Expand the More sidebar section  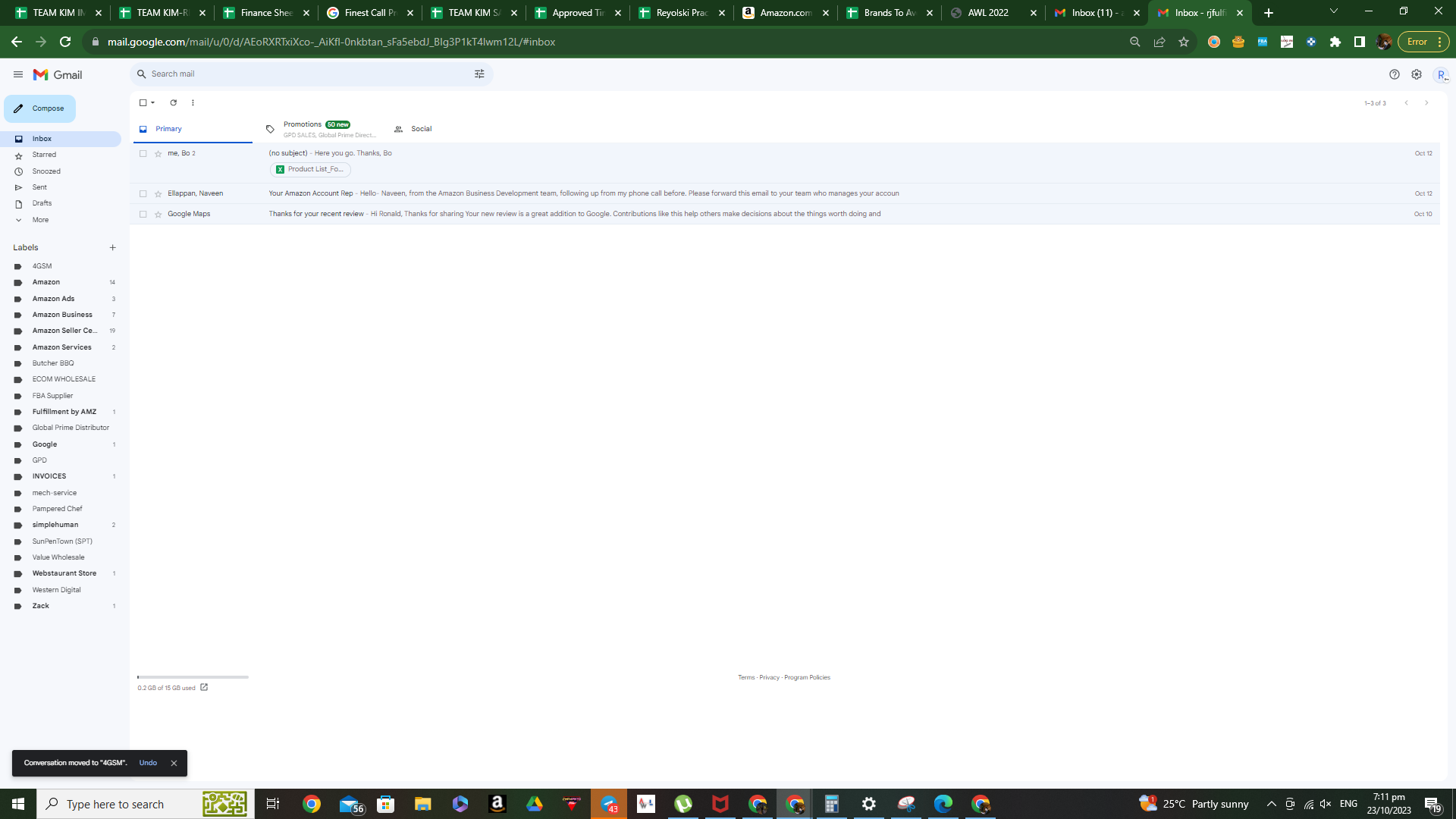[x=40, y=220]
